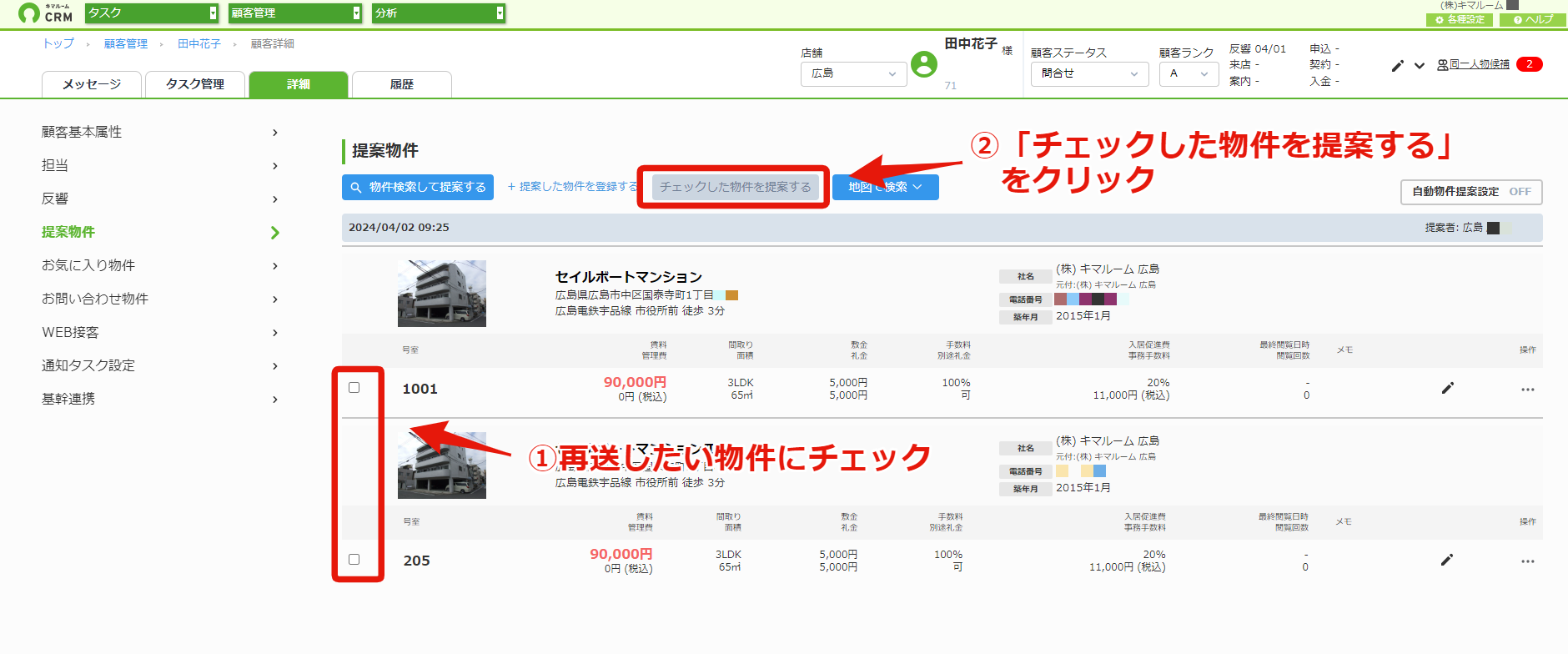
Task: Click the edit pencil for room 1001
Action: tap(1448, 388)
